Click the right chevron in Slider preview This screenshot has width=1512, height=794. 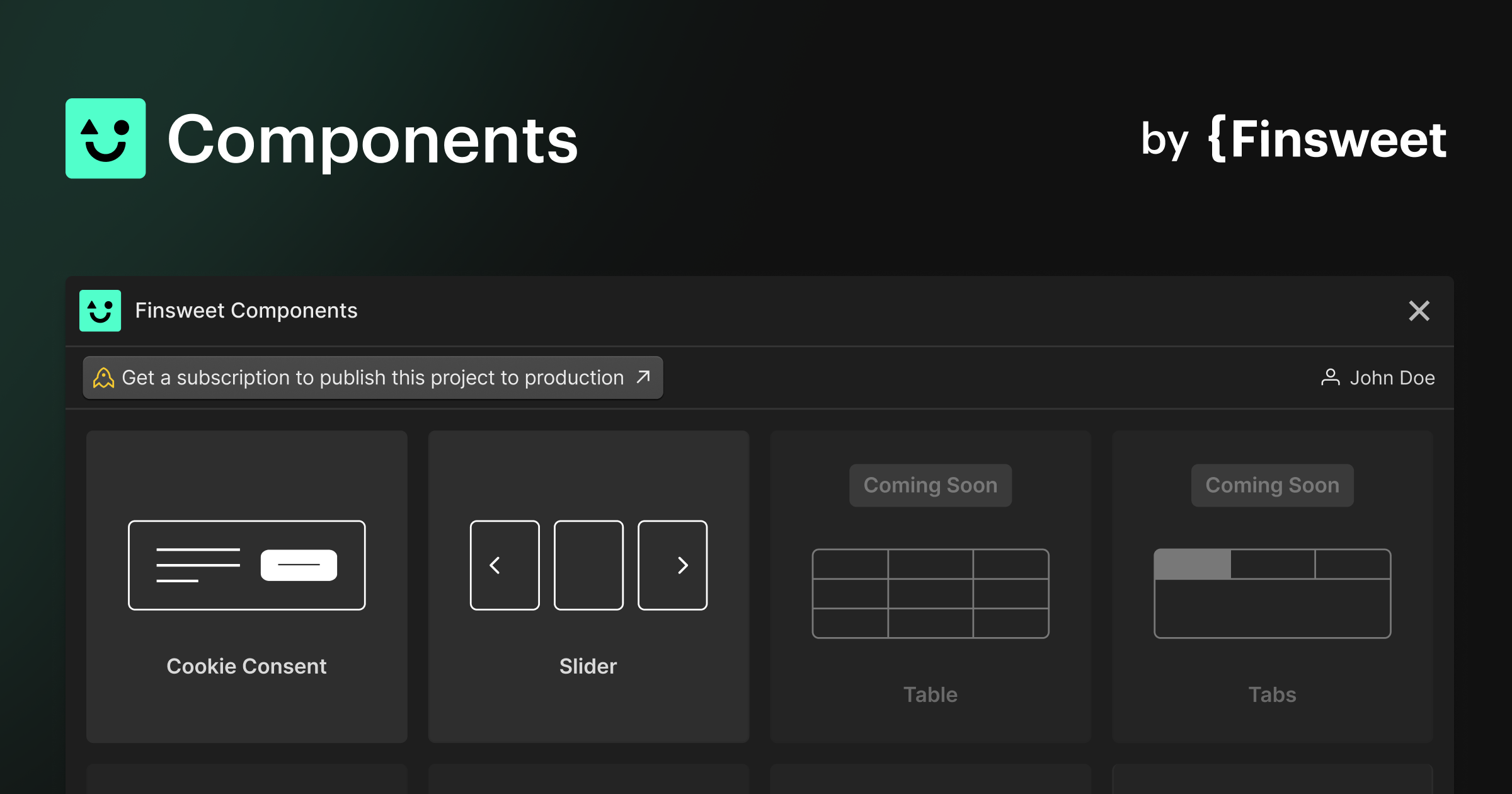pyautogui.click(x=681, y=565)
